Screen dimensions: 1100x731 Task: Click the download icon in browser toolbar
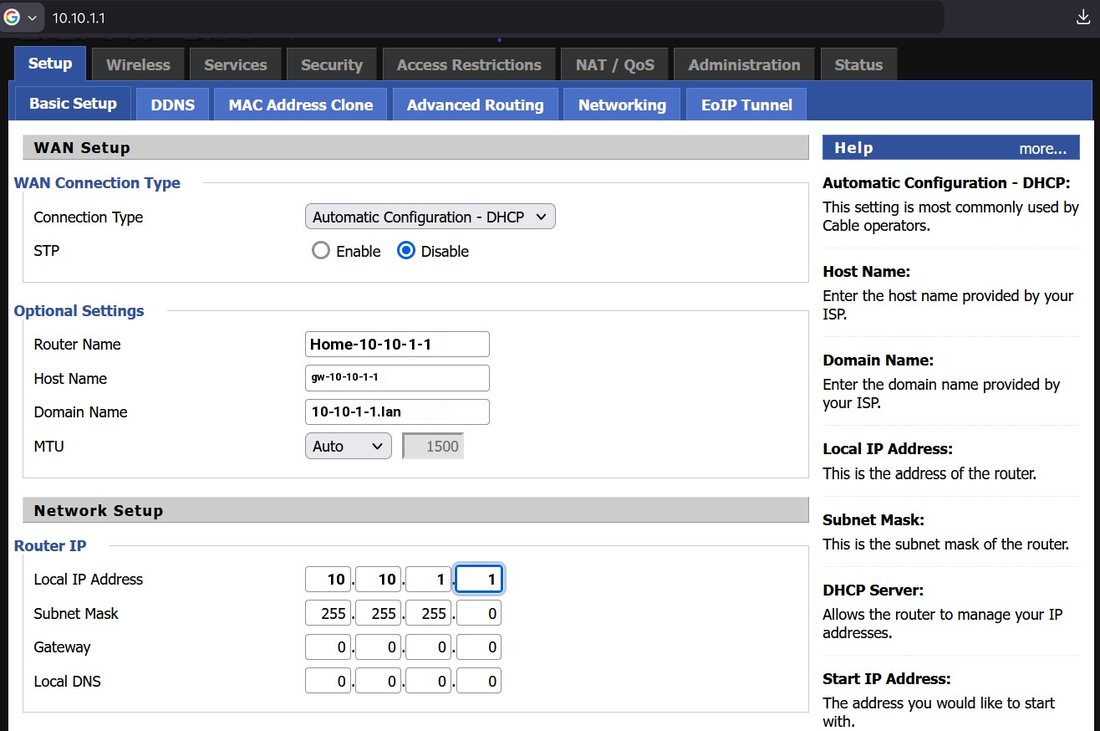pos(1083,18)
